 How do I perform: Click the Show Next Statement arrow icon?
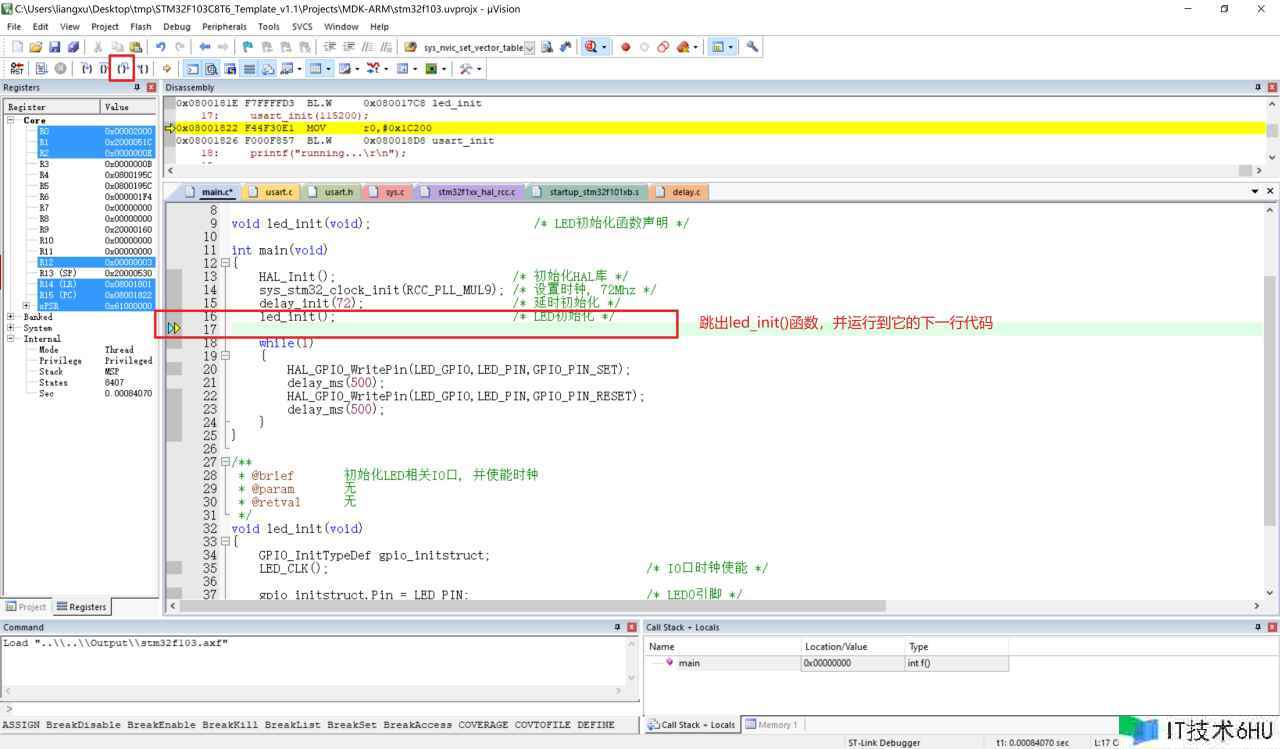(167, 69)
